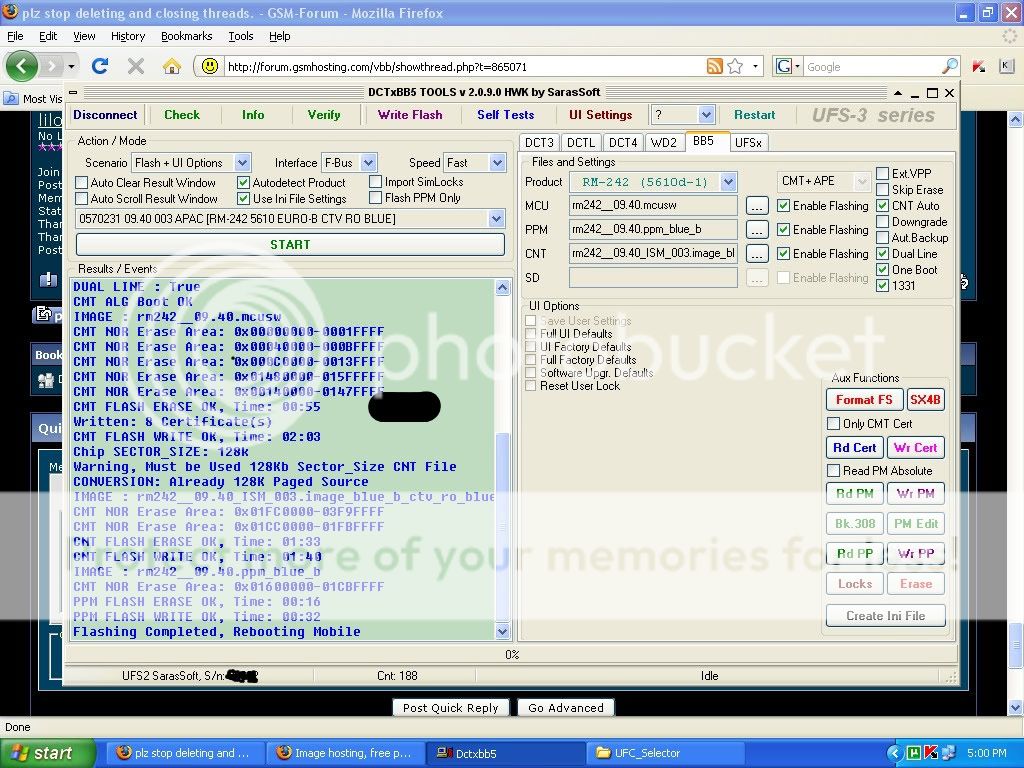Click the smiley site icon in address bar

click(209, 66)
